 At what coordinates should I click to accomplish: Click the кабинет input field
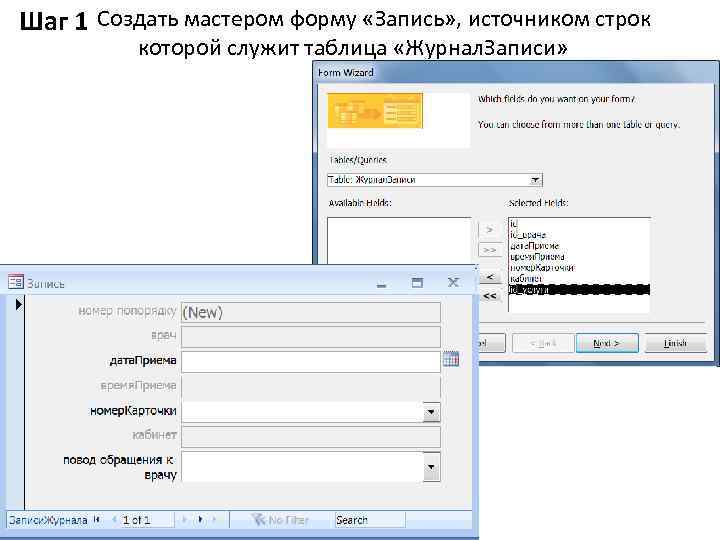(311, 436)
